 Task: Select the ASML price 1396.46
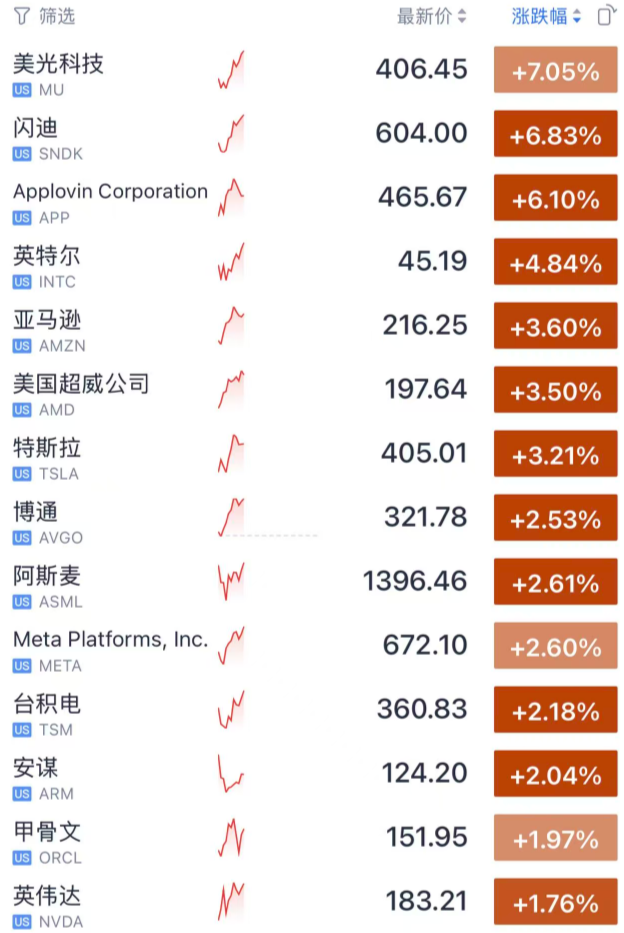click(415, 581)
